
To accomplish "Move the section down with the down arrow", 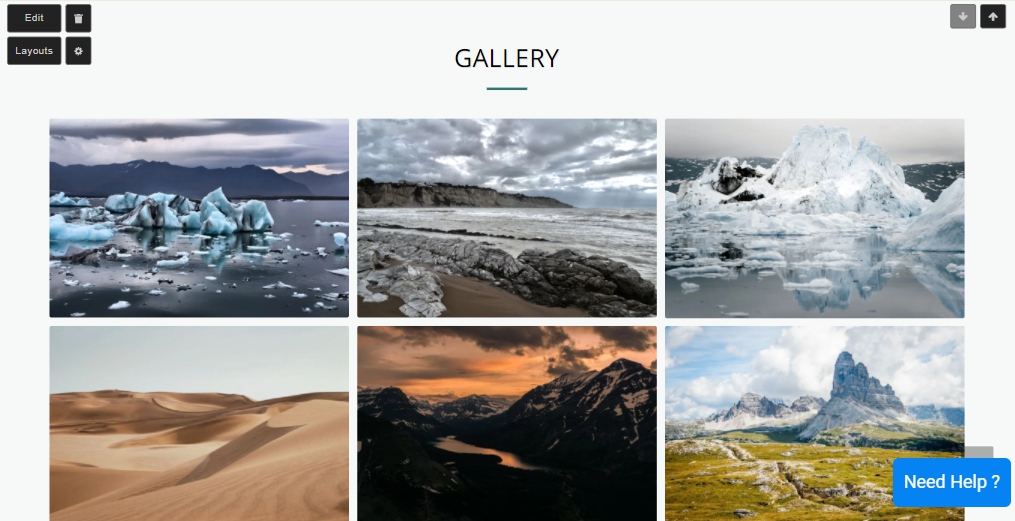I will pyautogui.click(x=963, y=17).
